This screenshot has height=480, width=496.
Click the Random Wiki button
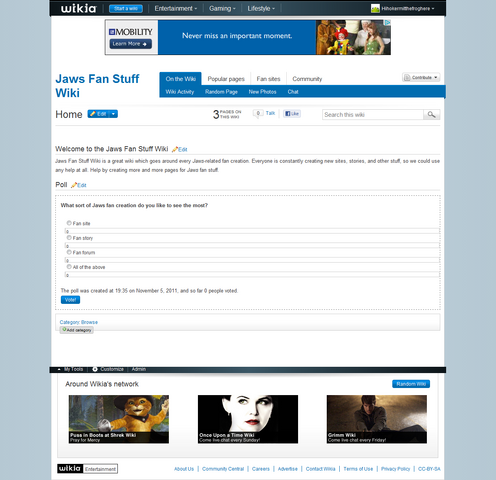pyautogui.click(x=411, y=384)
